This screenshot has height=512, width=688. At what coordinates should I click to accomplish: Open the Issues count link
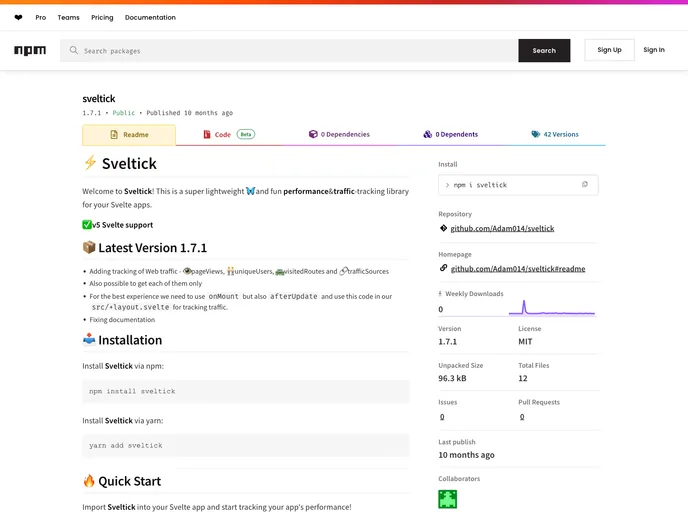[442, 416]
